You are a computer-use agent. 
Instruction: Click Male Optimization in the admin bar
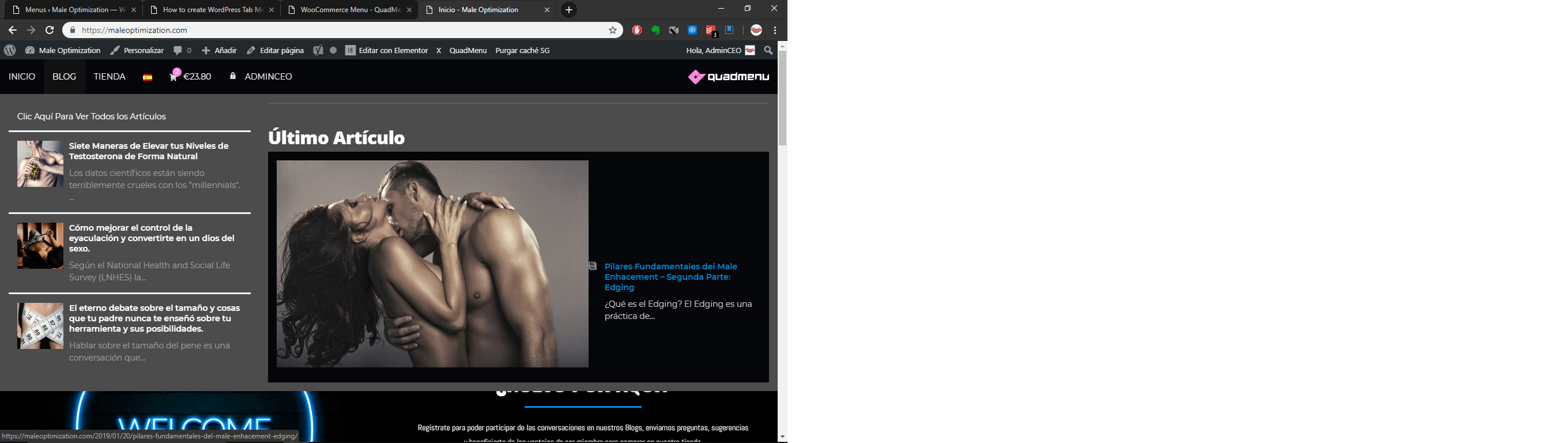pyautogui.click(x=63, y=51)
